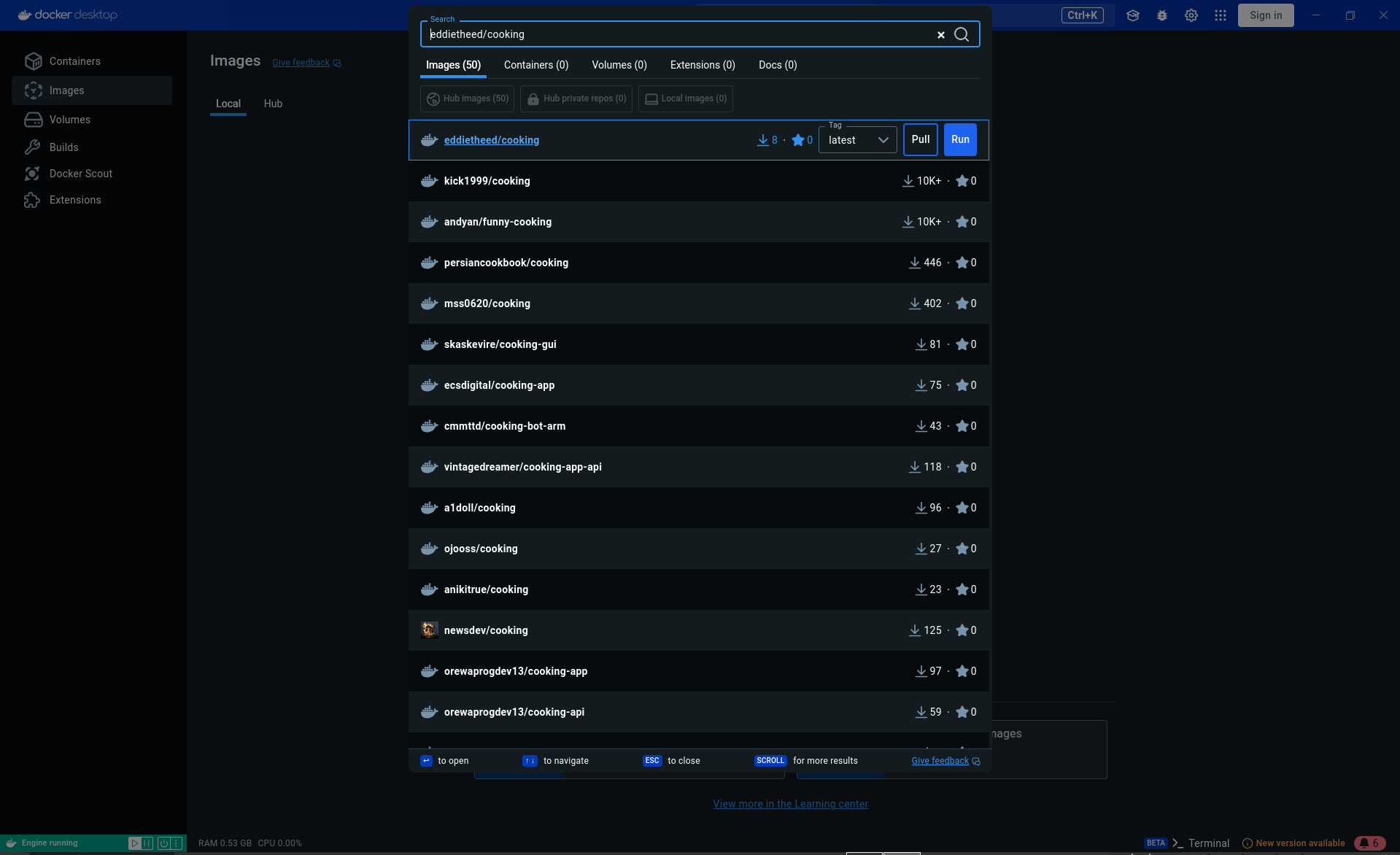The height and width of the screenshot is (855, 1400).
Task: Select kick1999/cooking result
Action: (699, 181)
